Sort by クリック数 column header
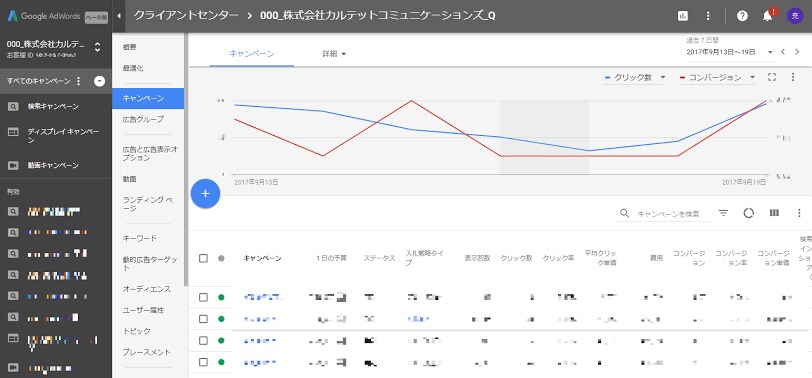The width and height of the screenshot is (812, 378). pos(516,258)
